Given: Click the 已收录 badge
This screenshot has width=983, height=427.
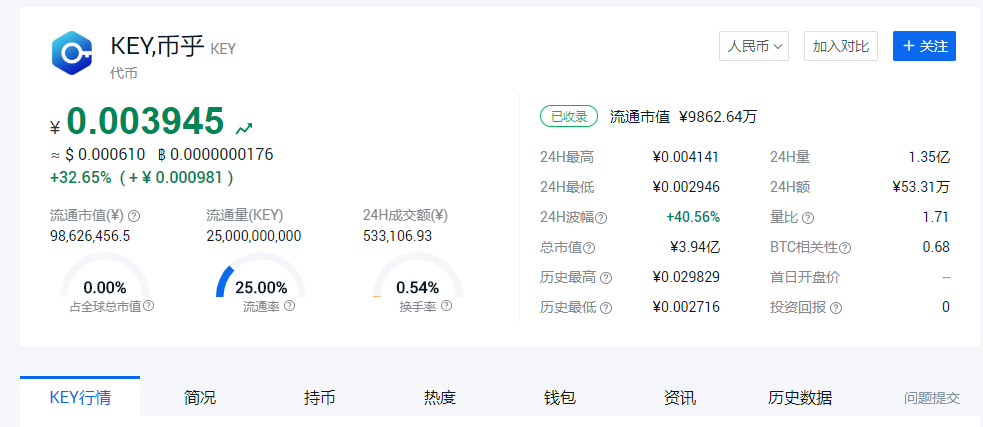Looking at the screenshot, I should (569, 117).
